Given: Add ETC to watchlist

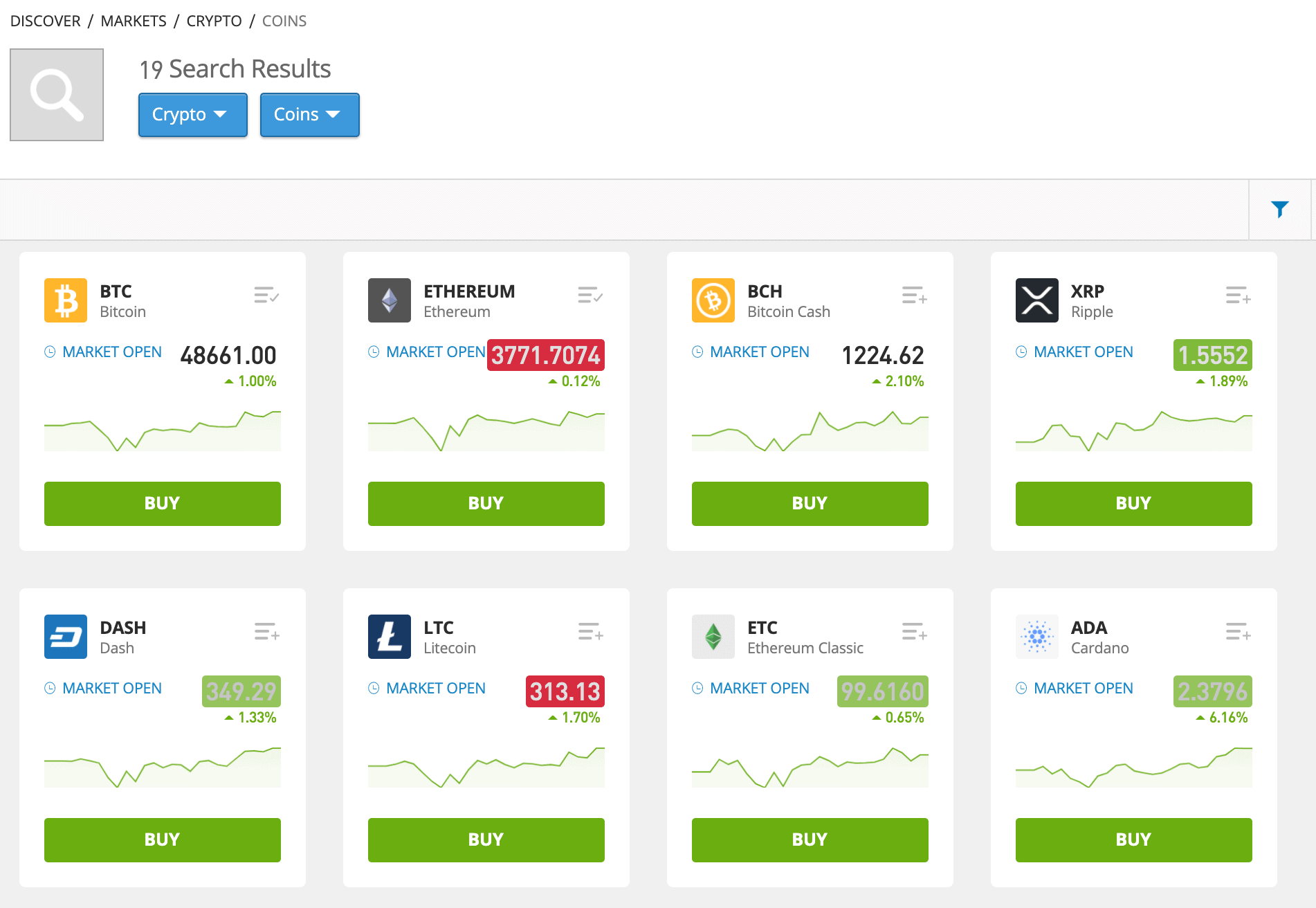Looking at the screenshot, I should 914,632.
